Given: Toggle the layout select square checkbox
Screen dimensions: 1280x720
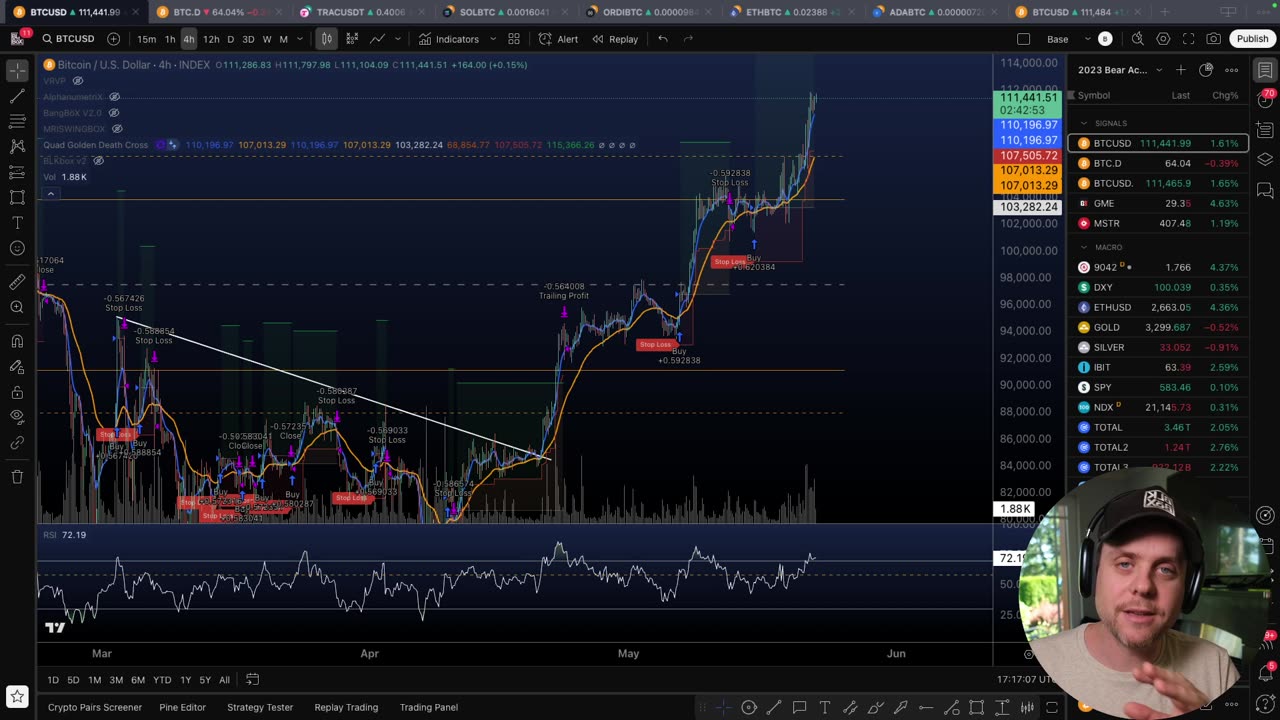Looking at the screenshot, I should (1023, 39).
